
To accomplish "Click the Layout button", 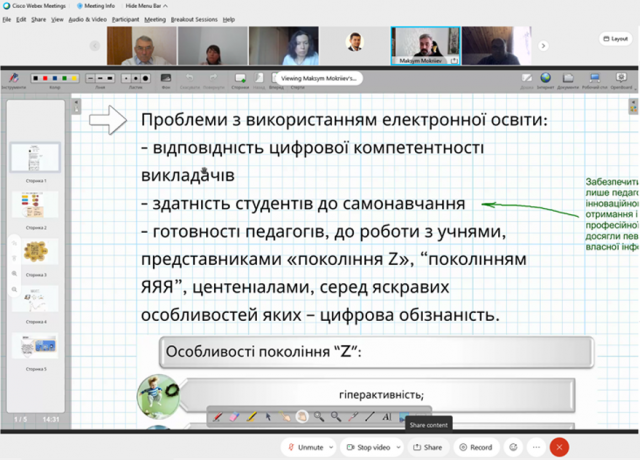I will pos(616,39).
